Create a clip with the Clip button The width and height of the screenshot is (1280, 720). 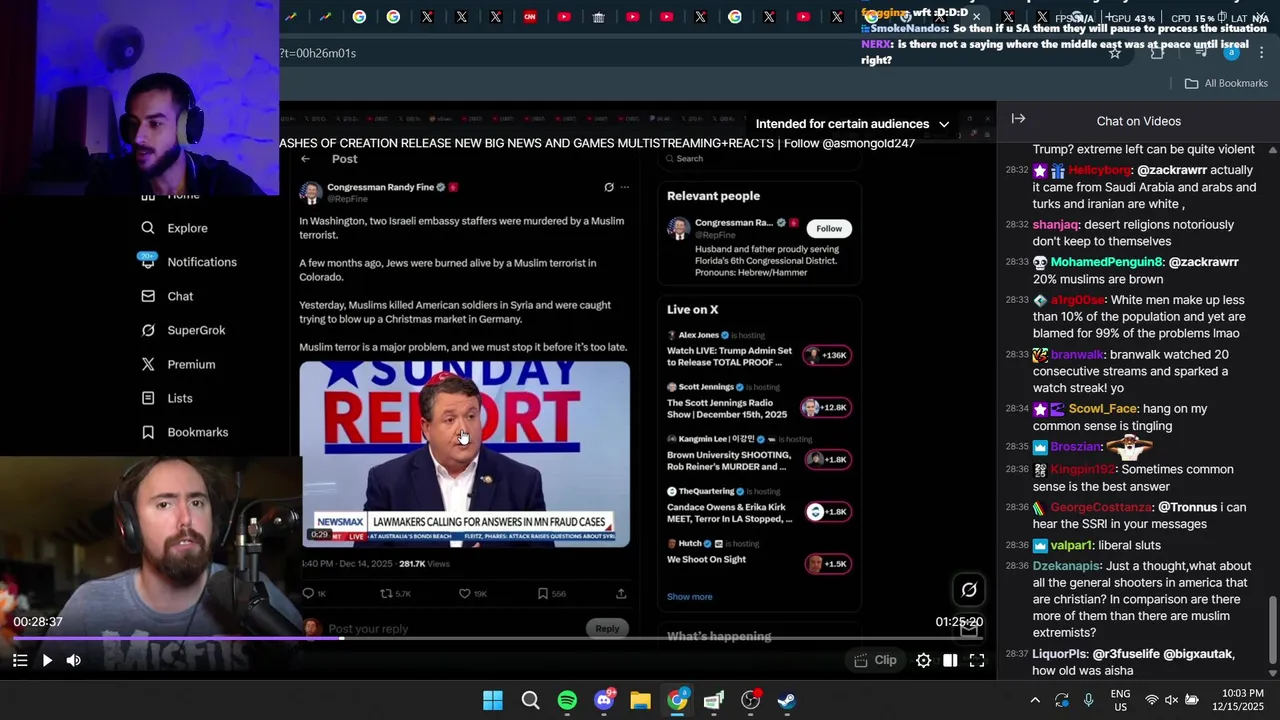[875, 660]
